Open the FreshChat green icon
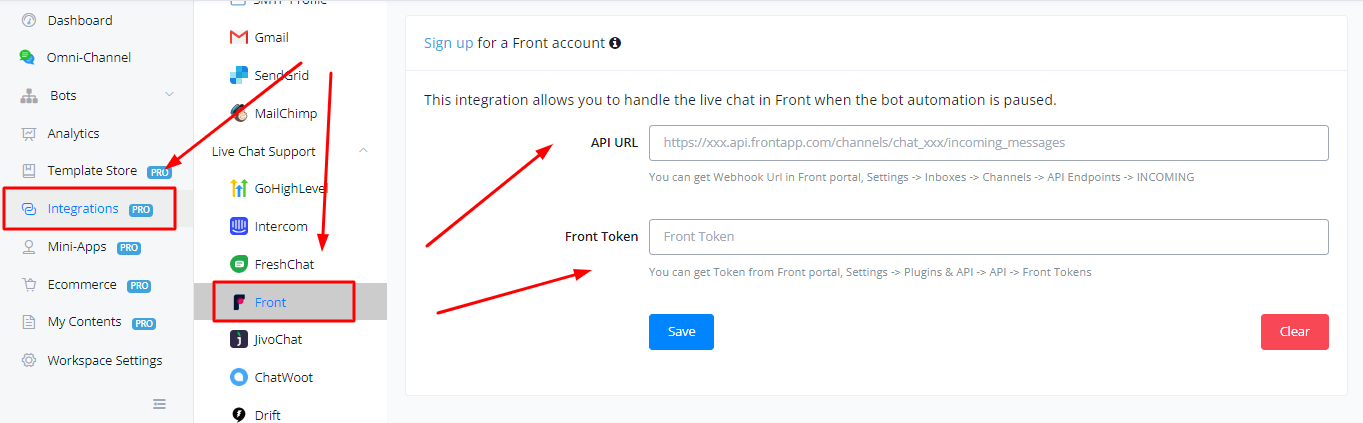Screen dimensions: 1363x423 (238, 264)
